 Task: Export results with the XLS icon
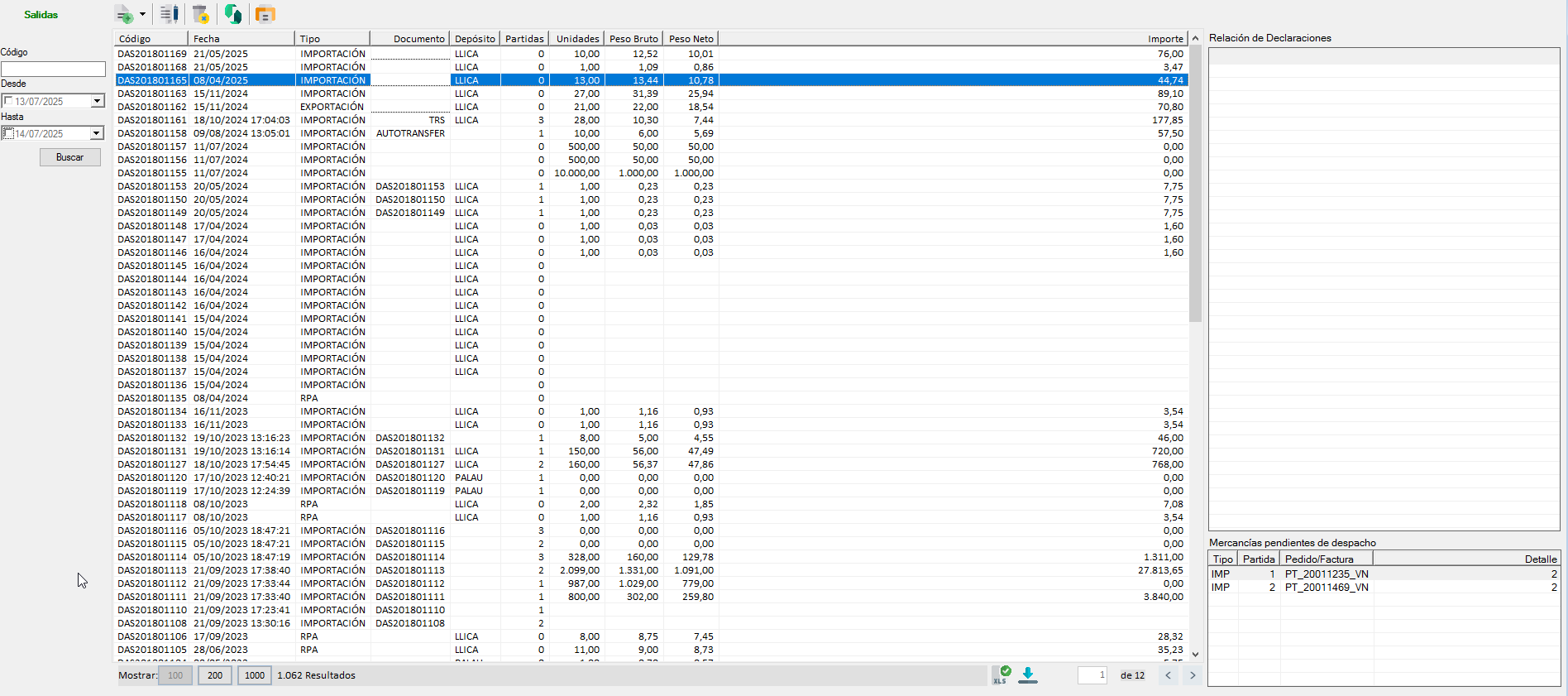point(1002,674)
